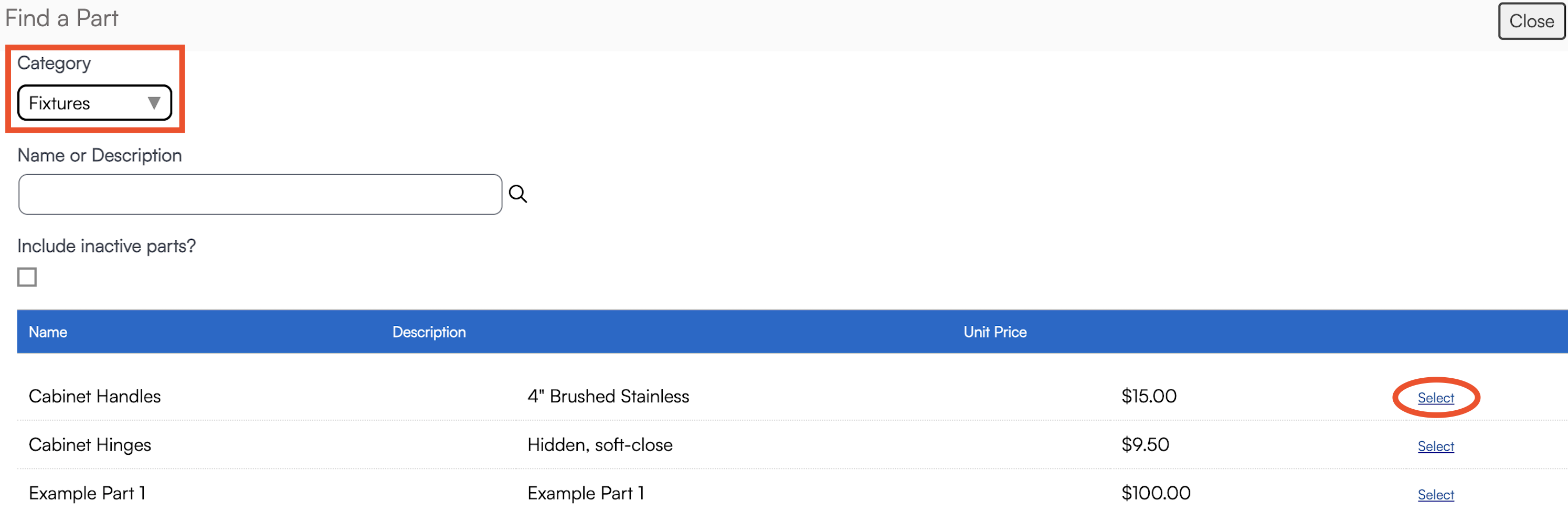The height and width of the screenshot is (511, 1568).
Task: Click the Hidden, soft-close description
Action: [600, 445]
